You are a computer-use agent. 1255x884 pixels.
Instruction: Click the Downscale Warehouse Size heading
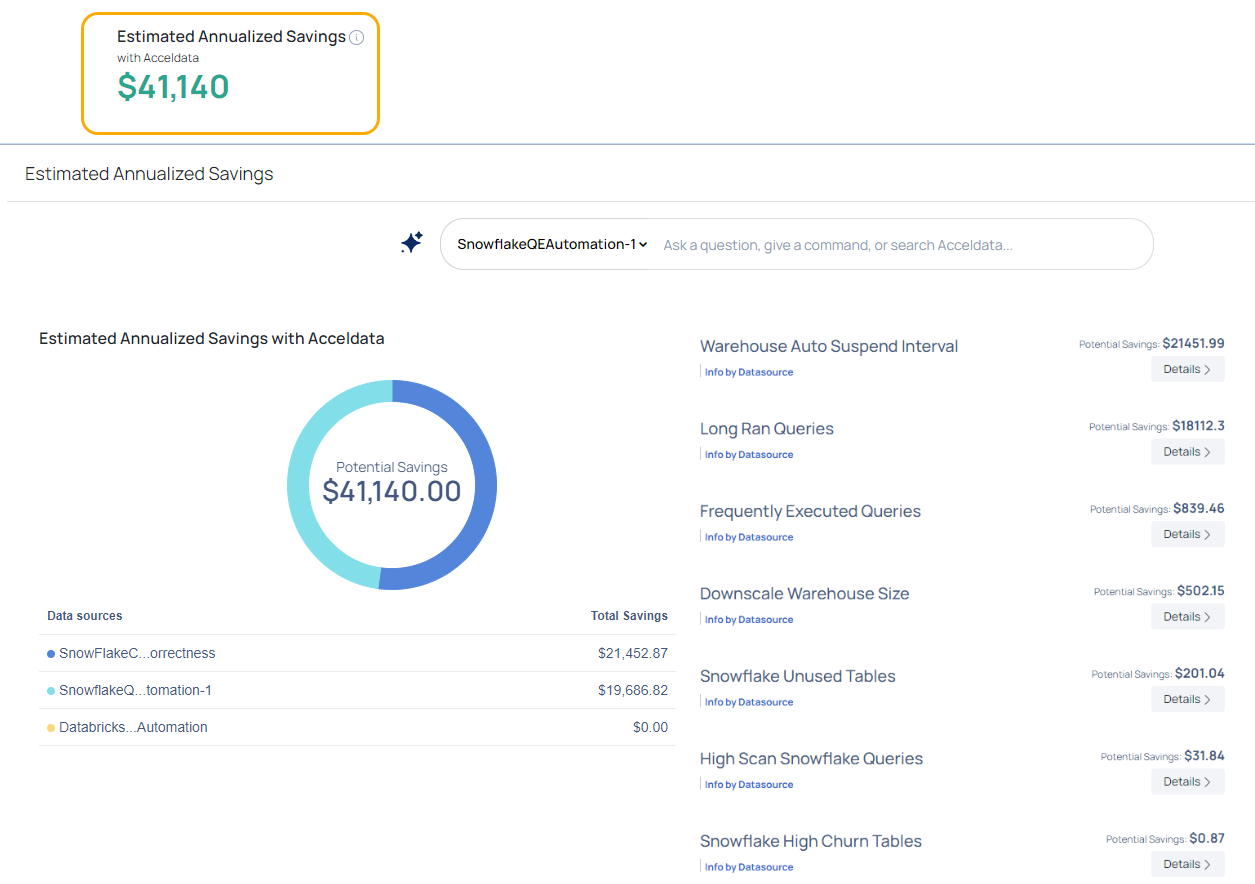805,594
